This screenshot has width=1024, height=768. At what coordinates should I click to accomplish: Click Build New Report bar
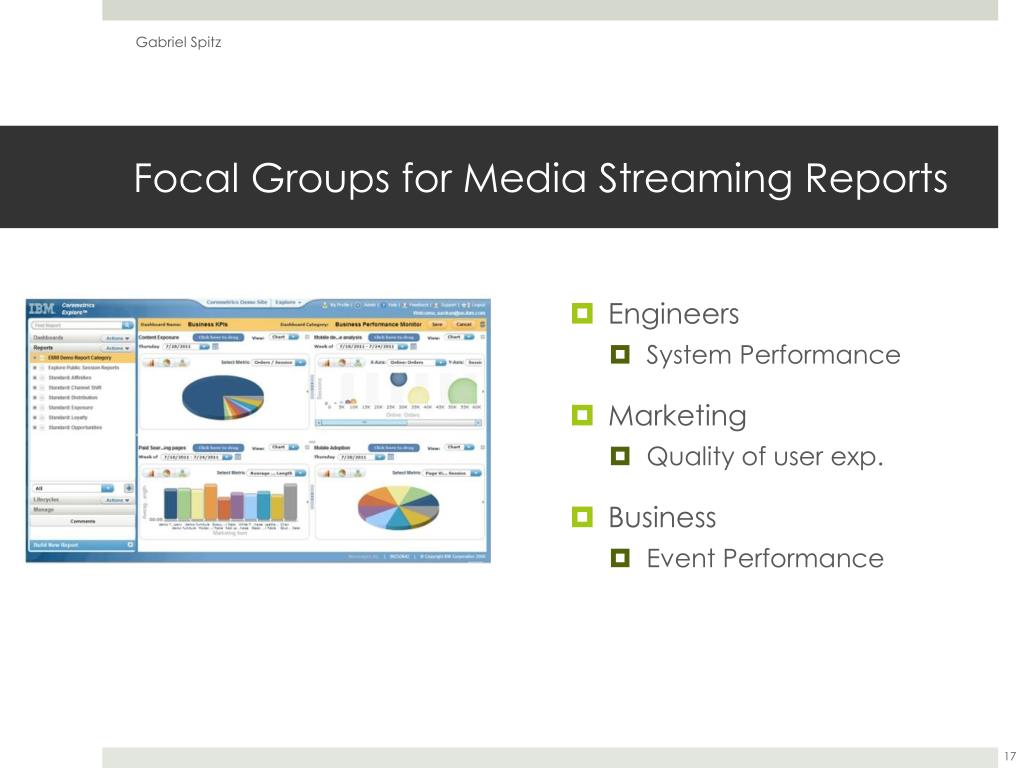(82, 544)
